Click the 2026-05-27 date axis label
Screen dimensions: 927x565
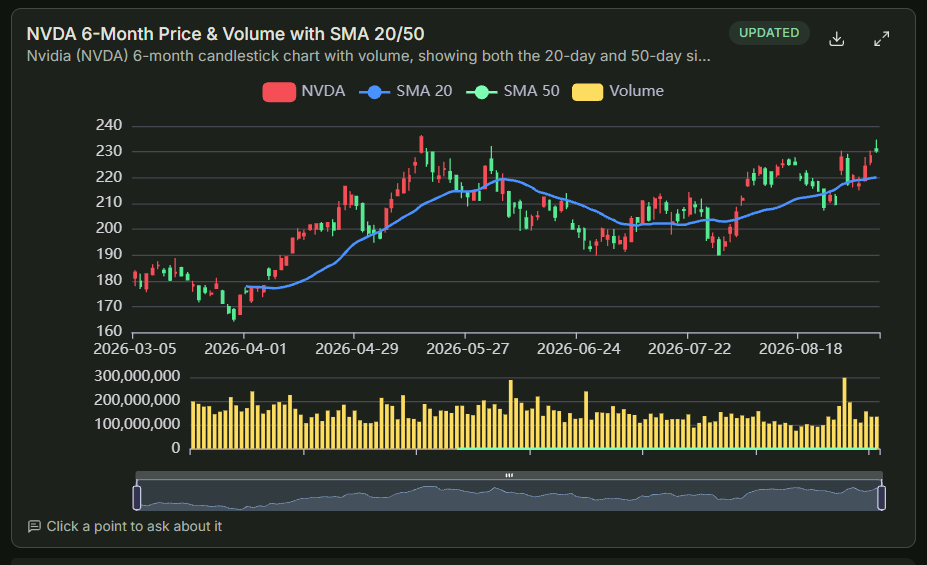pyautogui.click(x=468, y=349)
